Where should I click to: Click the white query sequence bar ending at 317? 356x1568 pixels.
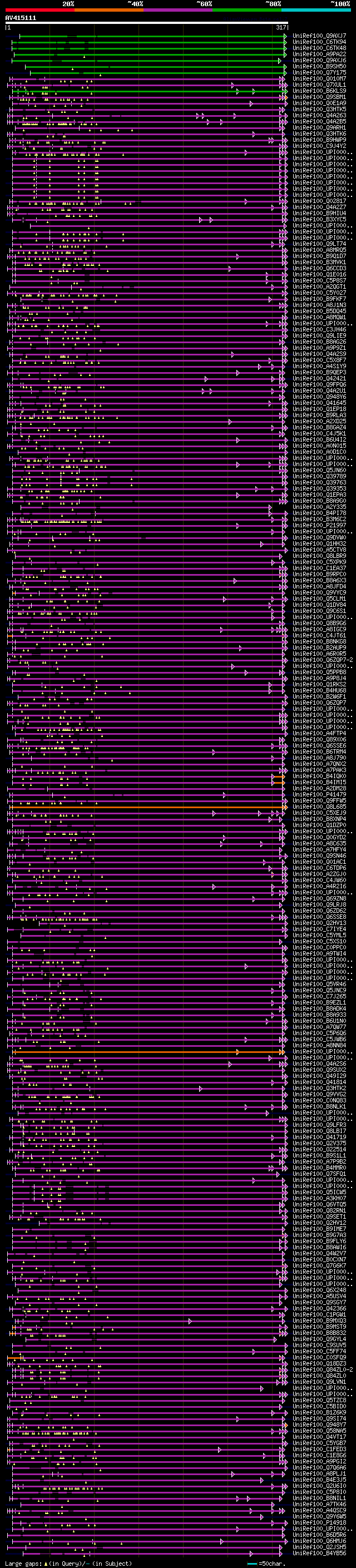[x=147, y=23]
